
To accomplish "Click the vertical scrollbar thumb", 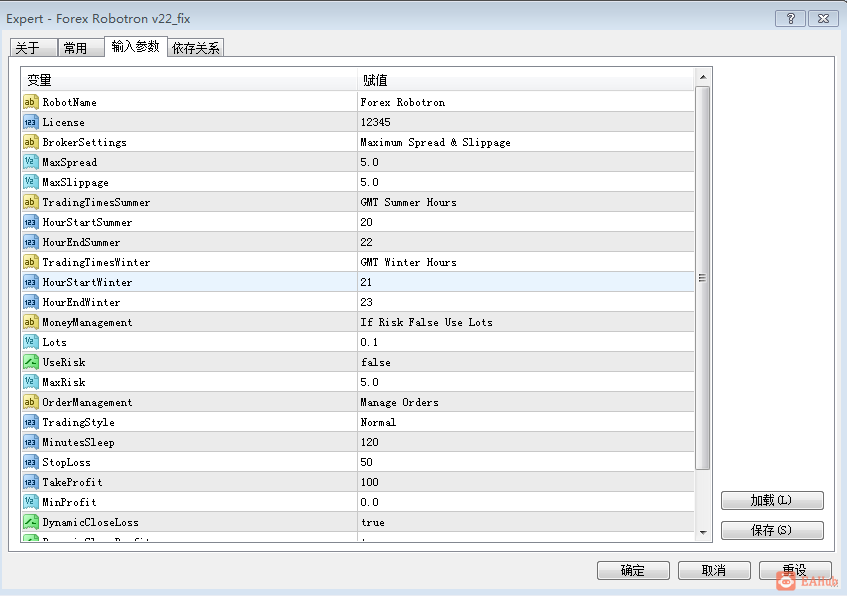I will tap(703, 278).
